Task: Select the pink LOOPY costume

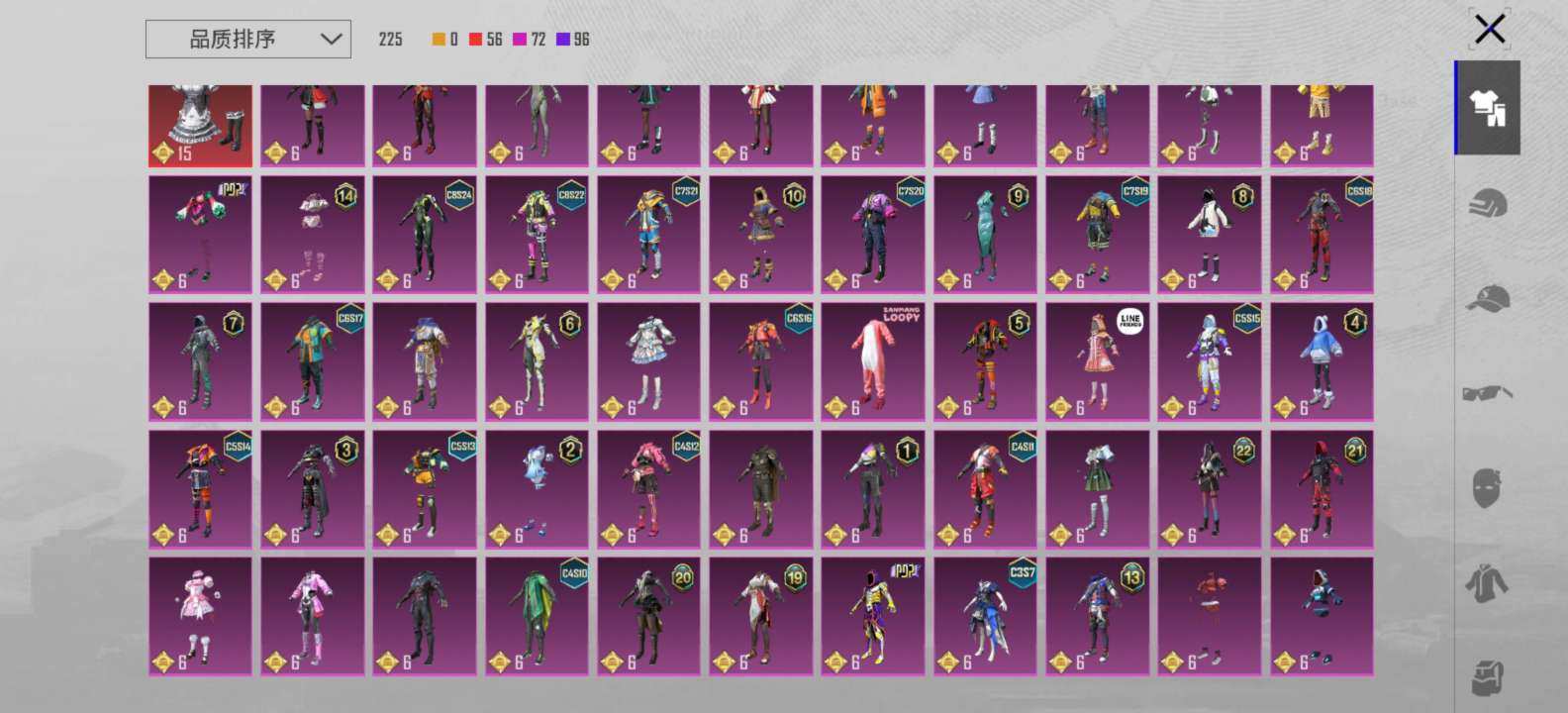Action: [873, 361]
